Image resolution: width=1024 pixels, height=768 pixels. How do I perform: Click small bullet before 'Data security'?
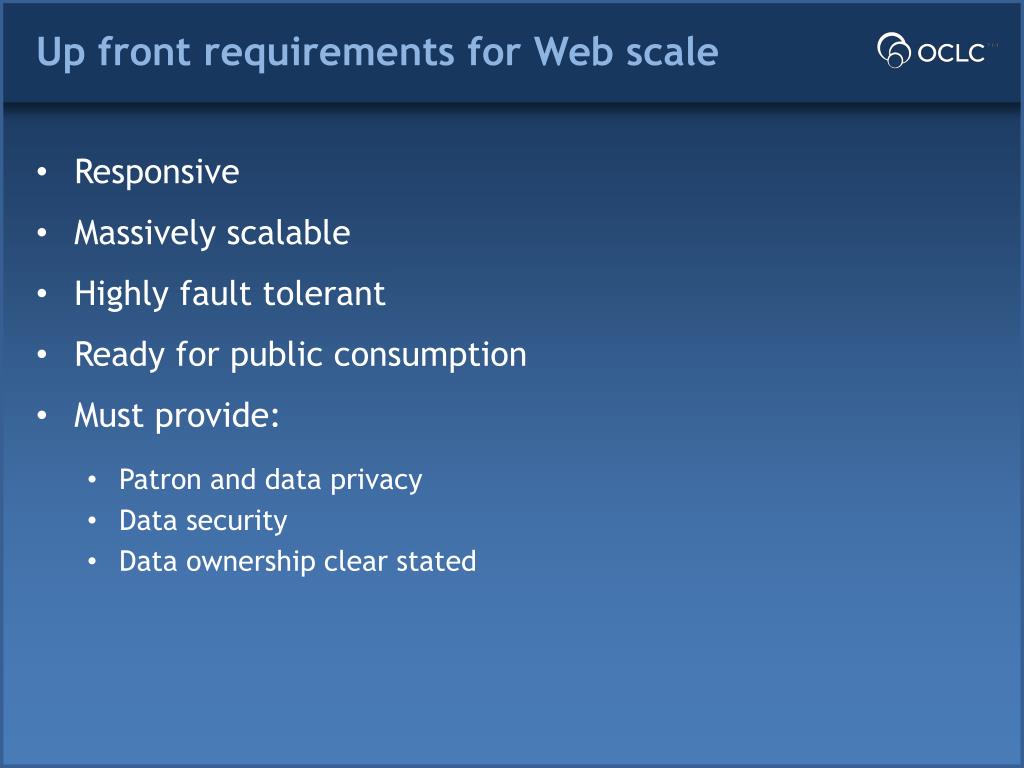pyautogui.click(x=92, y=520)
